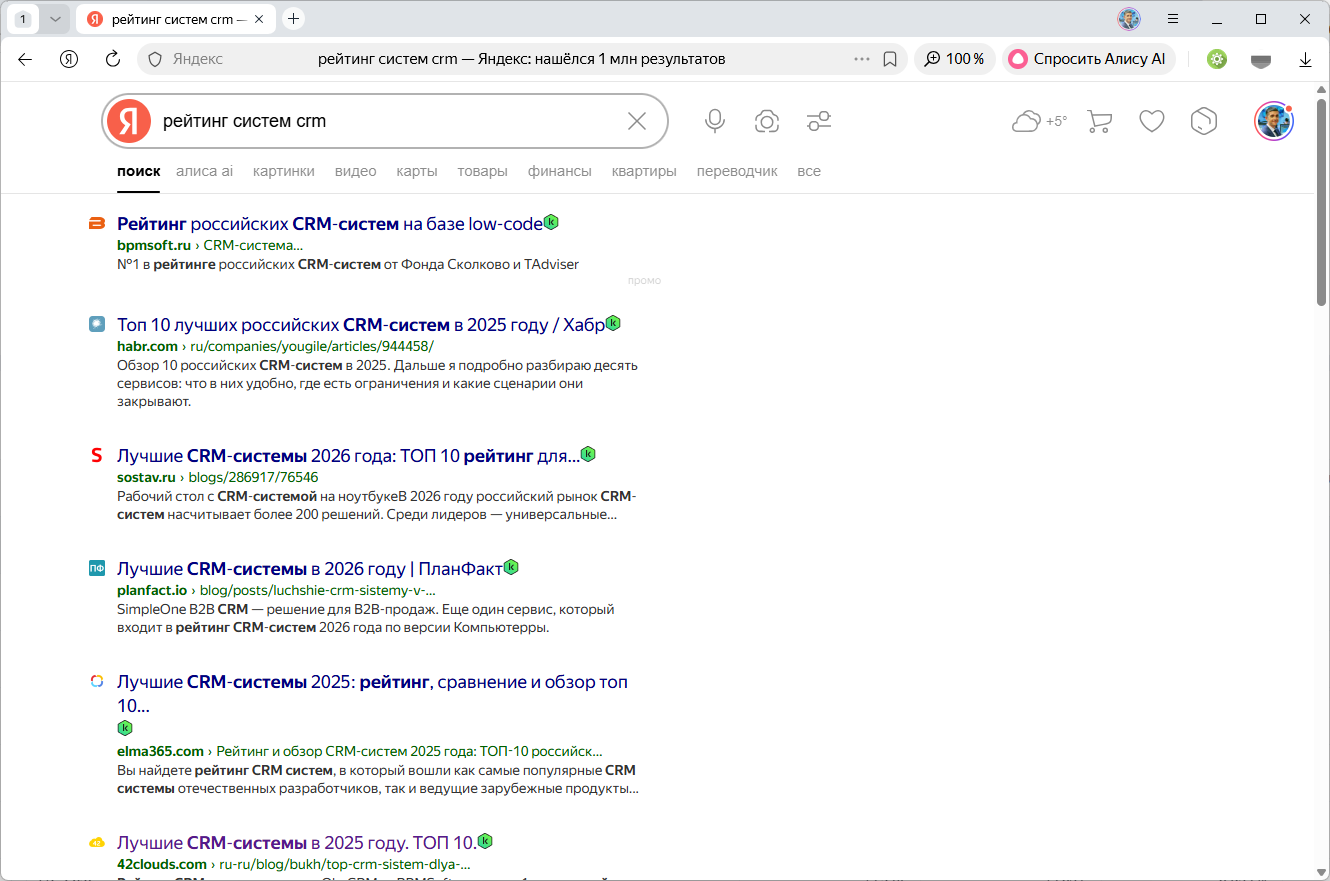Screen dimensions: 1330x881
Task: Click the vertical page scrollbar
Action: [x=1322, y=250]
